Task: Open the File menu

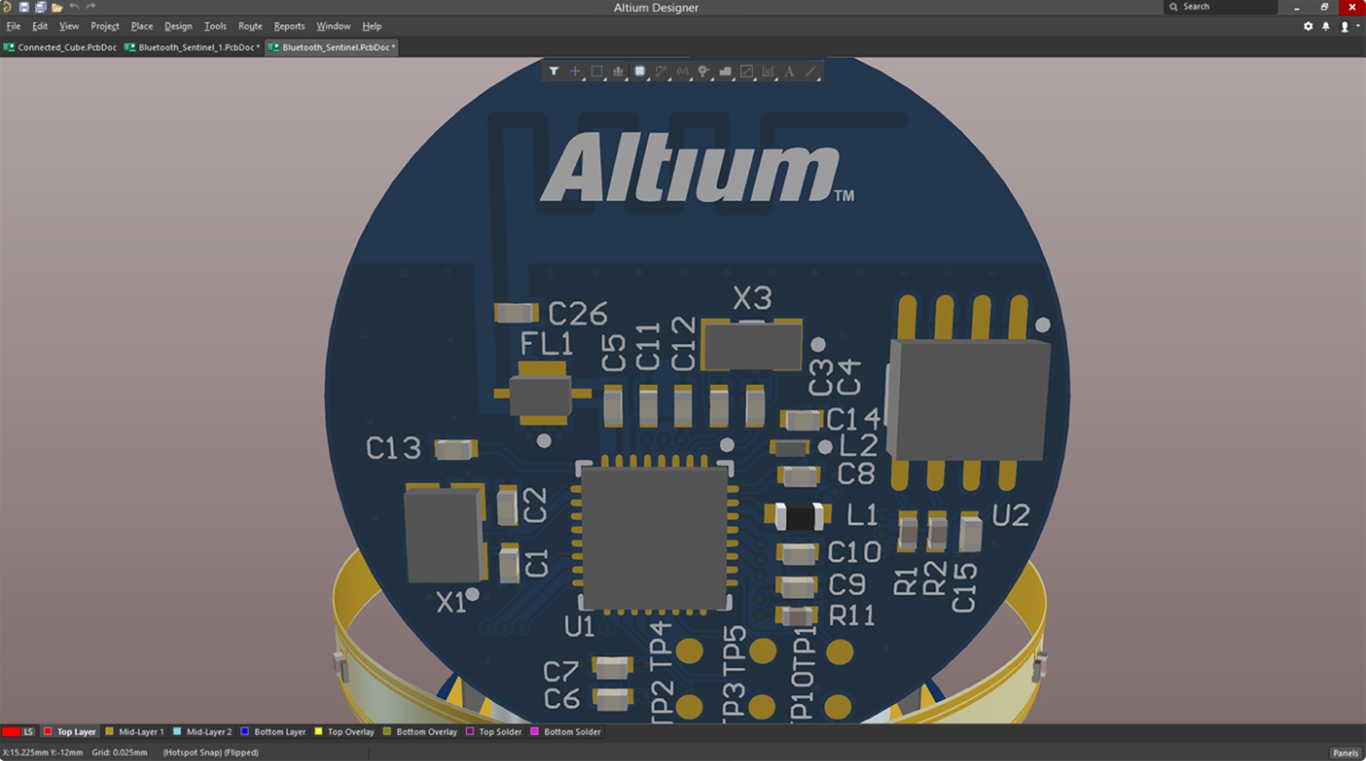Action: (x=13, y=26)
